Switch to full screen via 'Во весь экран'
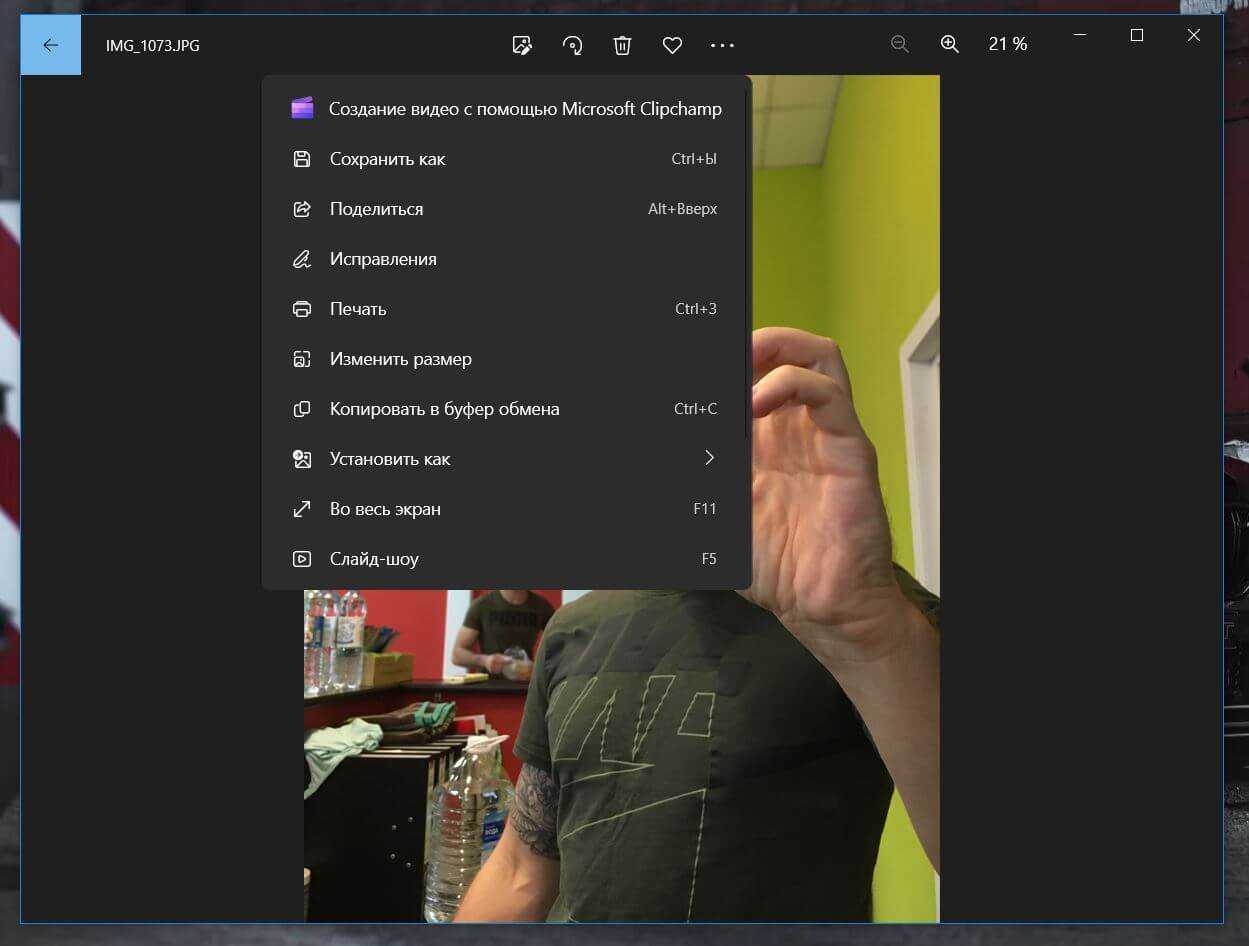Image resolution: width=1249 pixels, height=946 pixels. click(x=385, y=509)
